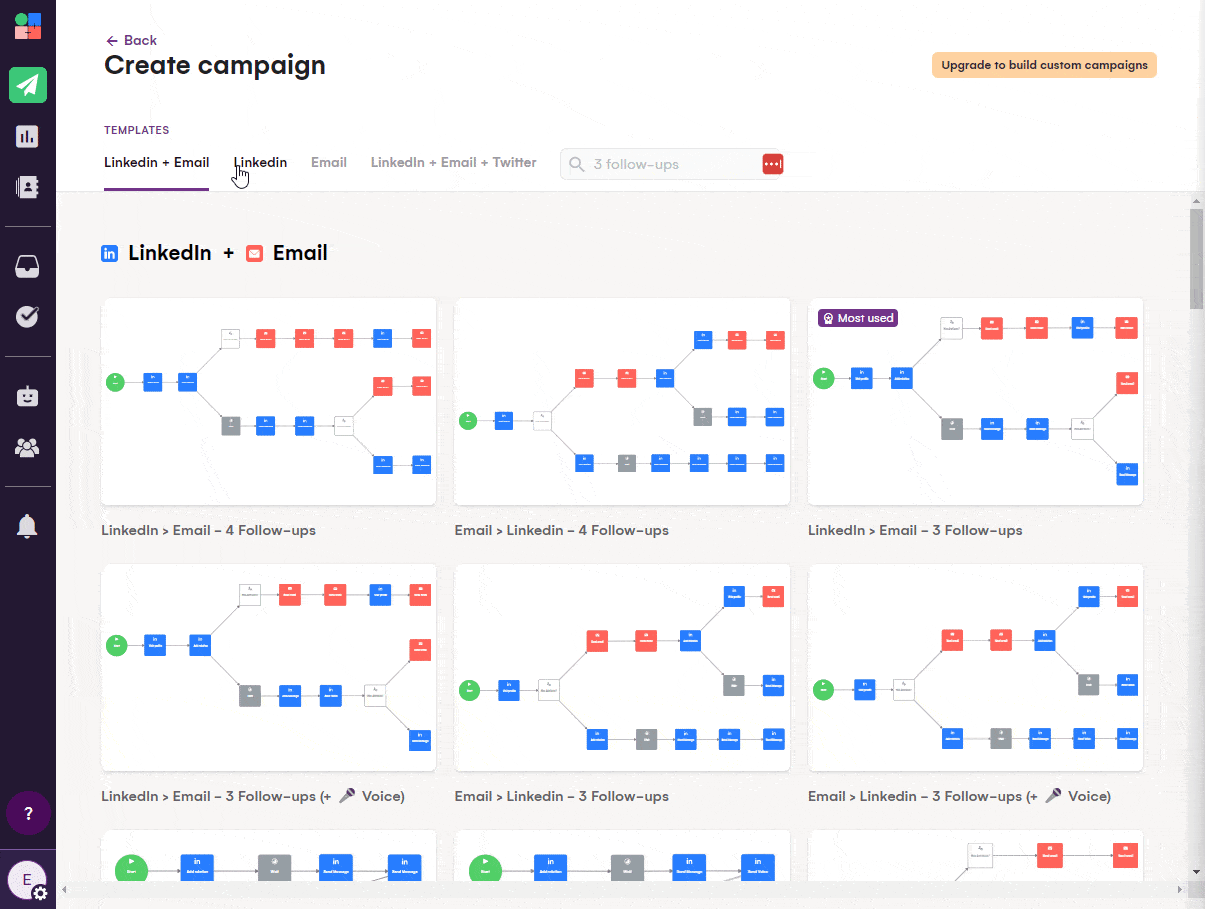
Task: Select the Linkedin + Email tab
Action: tap(156, 162)
